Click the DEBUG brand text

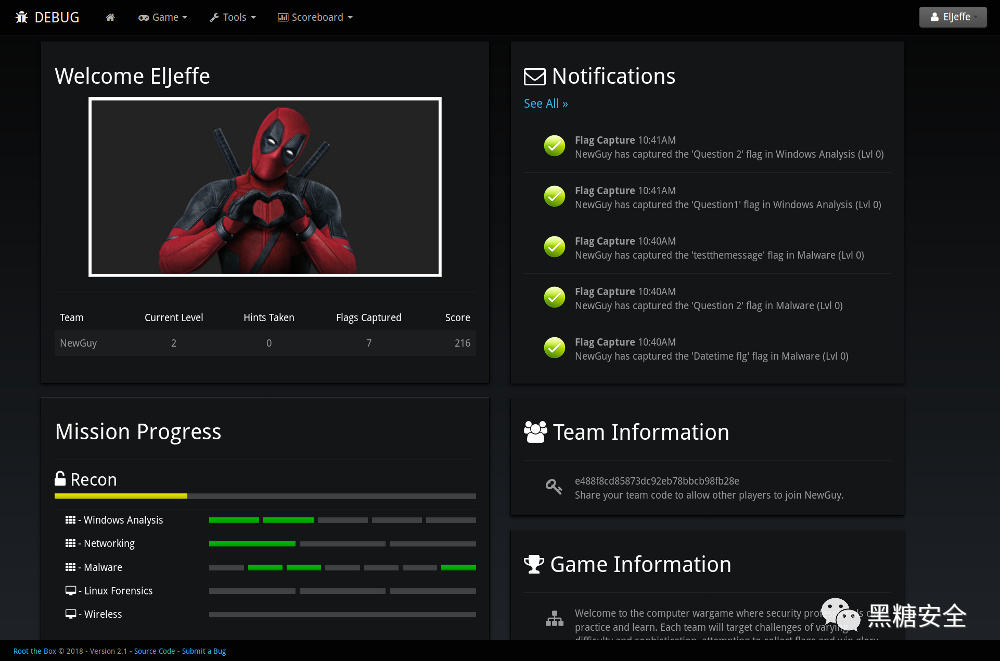coord(57,17)
